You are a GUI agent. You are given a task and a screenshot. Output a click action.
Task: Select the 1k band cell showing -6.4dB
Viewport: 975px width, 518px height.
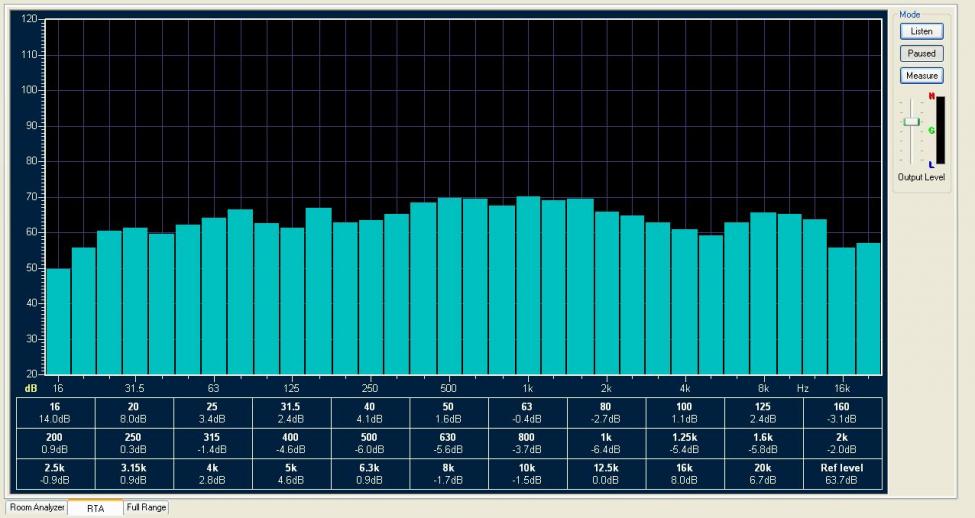pos(606,443)
